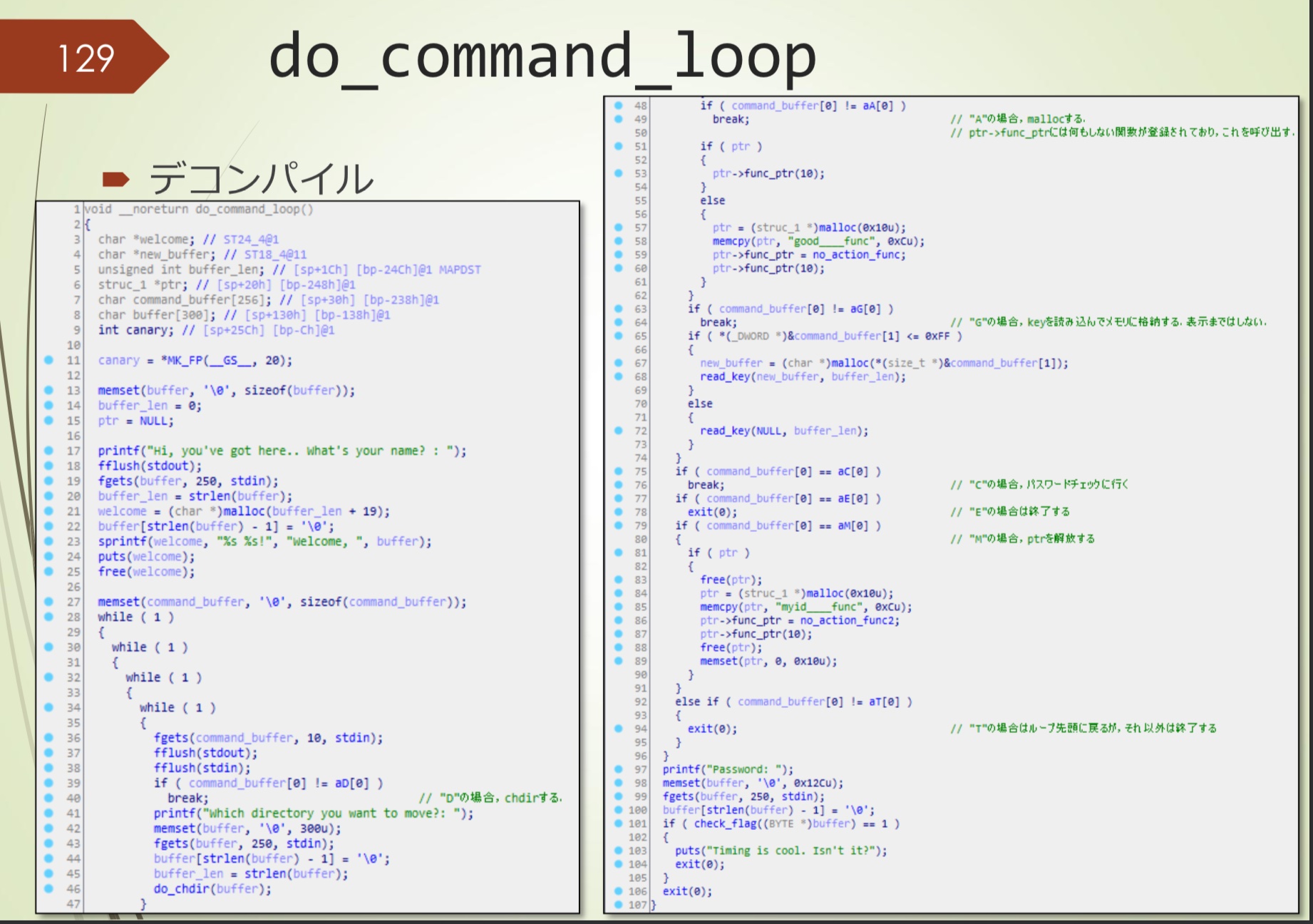Image resolution: width=1313 pixels, height=924 pixels.
Task: Click the memcpy "myid___func" line
Action: tap(805, 607)
